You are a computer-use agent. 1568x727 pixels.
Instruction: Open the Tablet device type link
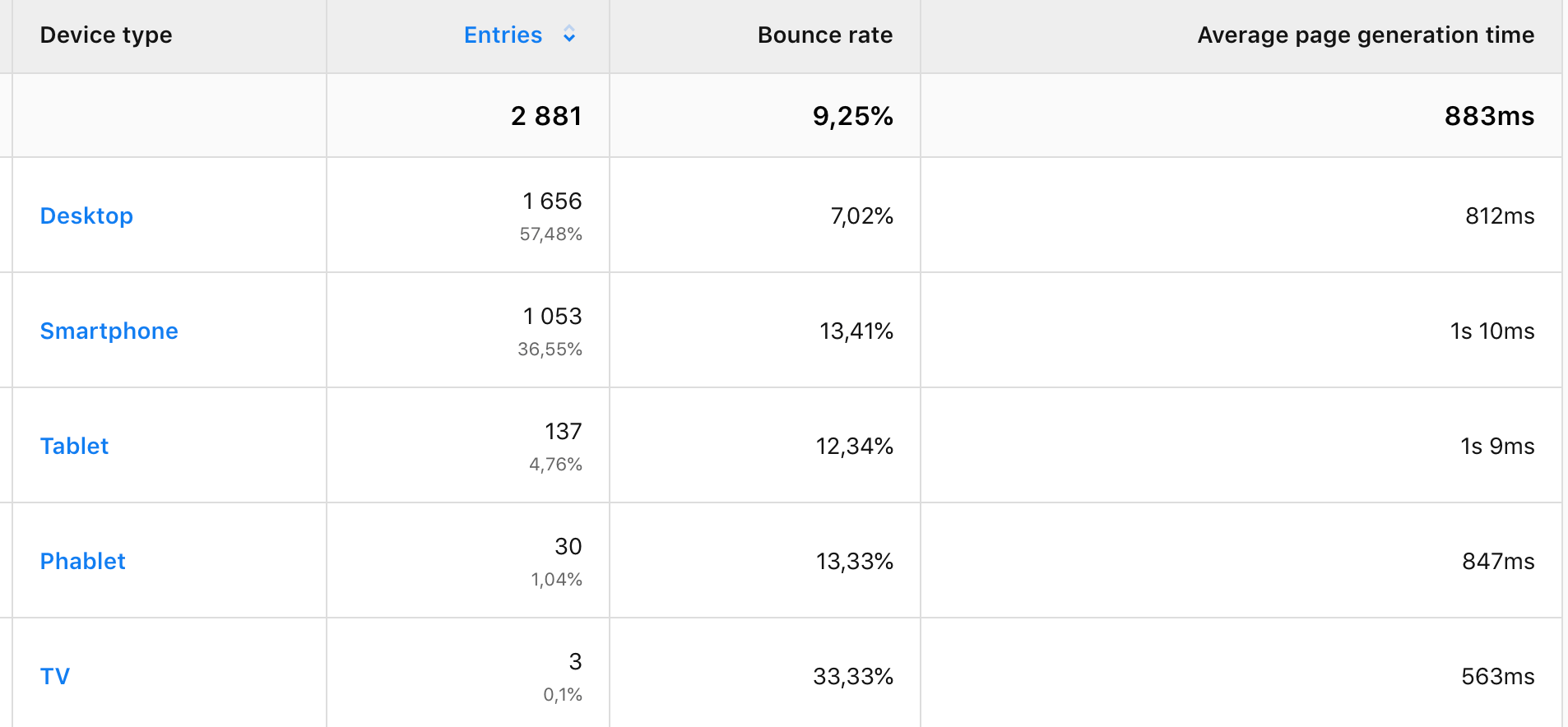coord(74,446)
